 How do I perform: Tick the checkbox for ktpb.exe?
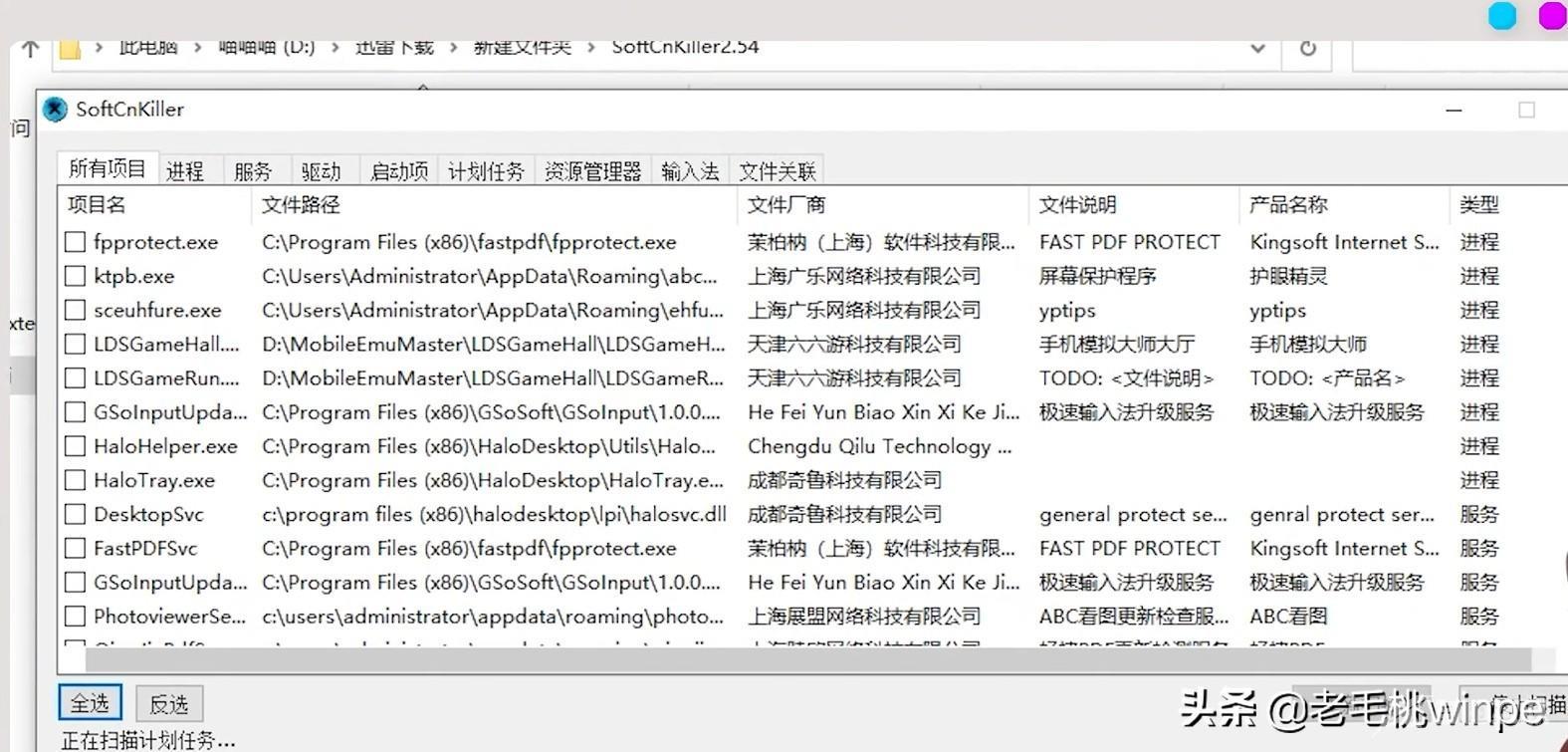tap(75, 276)
